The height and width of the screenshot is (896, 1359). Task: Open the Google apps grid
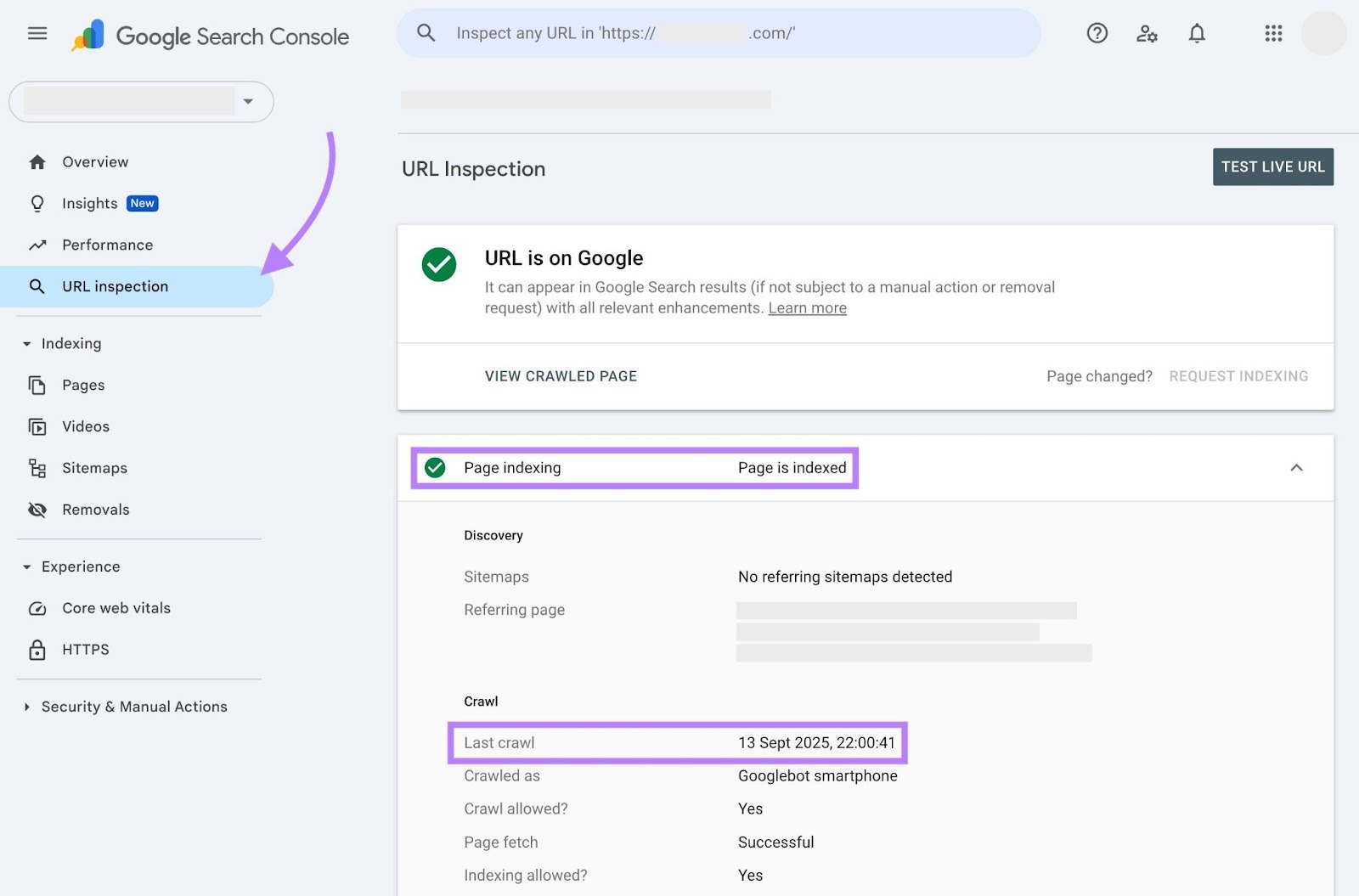pyautogui.click(x=1272, y=33)
